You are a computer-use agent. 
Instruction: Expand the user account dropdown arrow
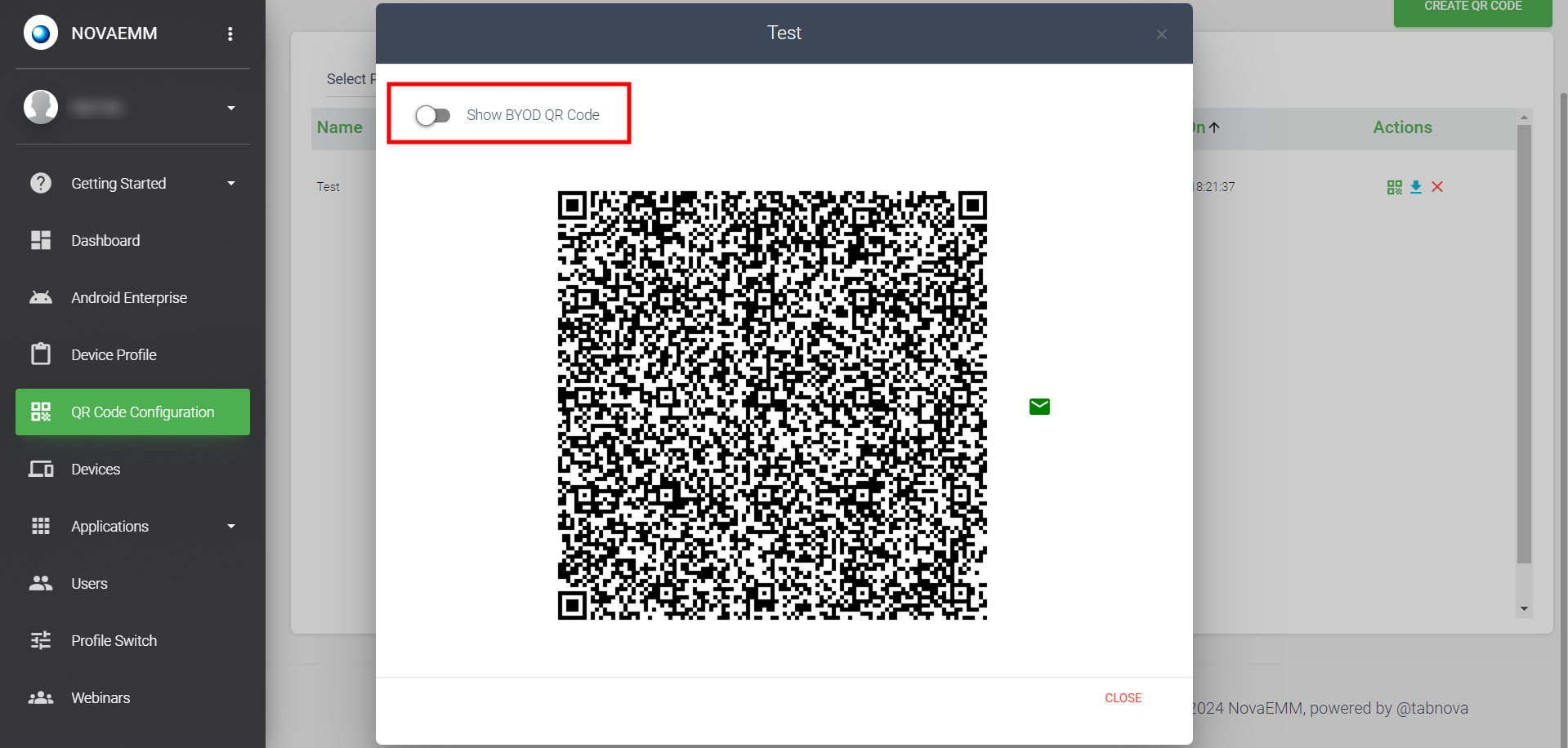pos(231,108)
